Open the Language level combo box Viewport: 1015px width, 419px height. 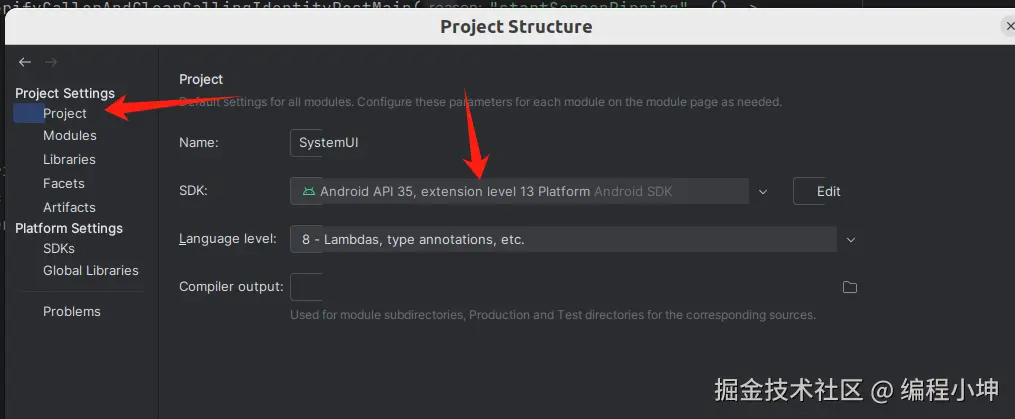[562, 240]
